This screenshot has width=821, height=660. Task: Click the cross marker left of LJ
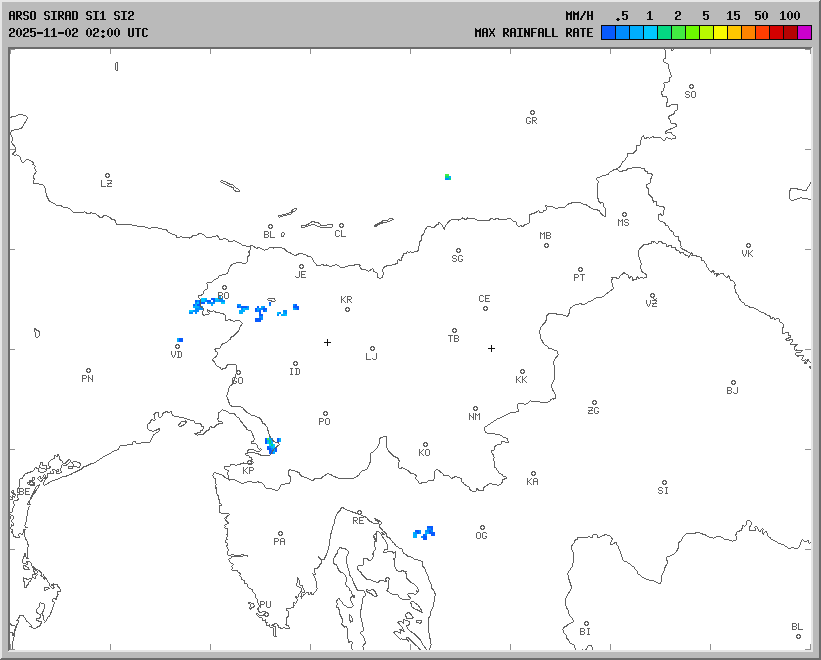click(327, 342)
